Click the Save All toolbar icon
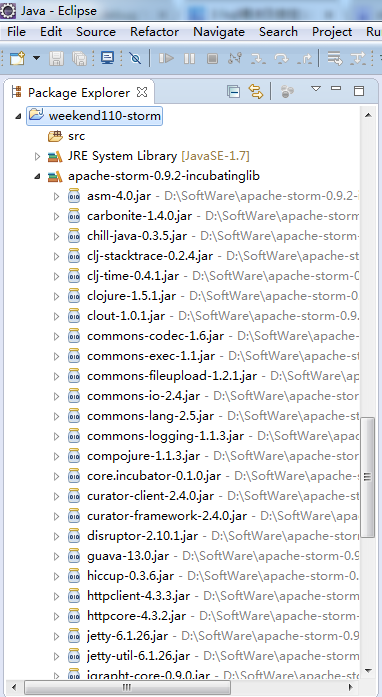Screen dimensions: 382x697 (x=79, y=58)
